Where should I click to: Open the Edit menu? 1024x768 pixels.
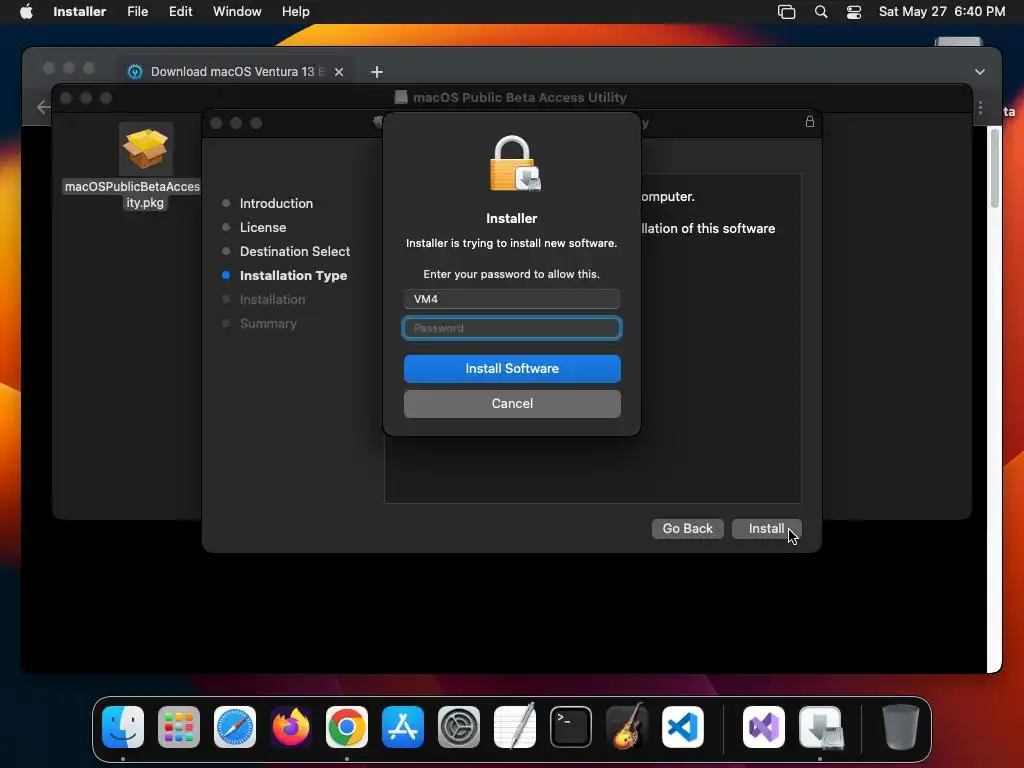[x=180, y=12]
